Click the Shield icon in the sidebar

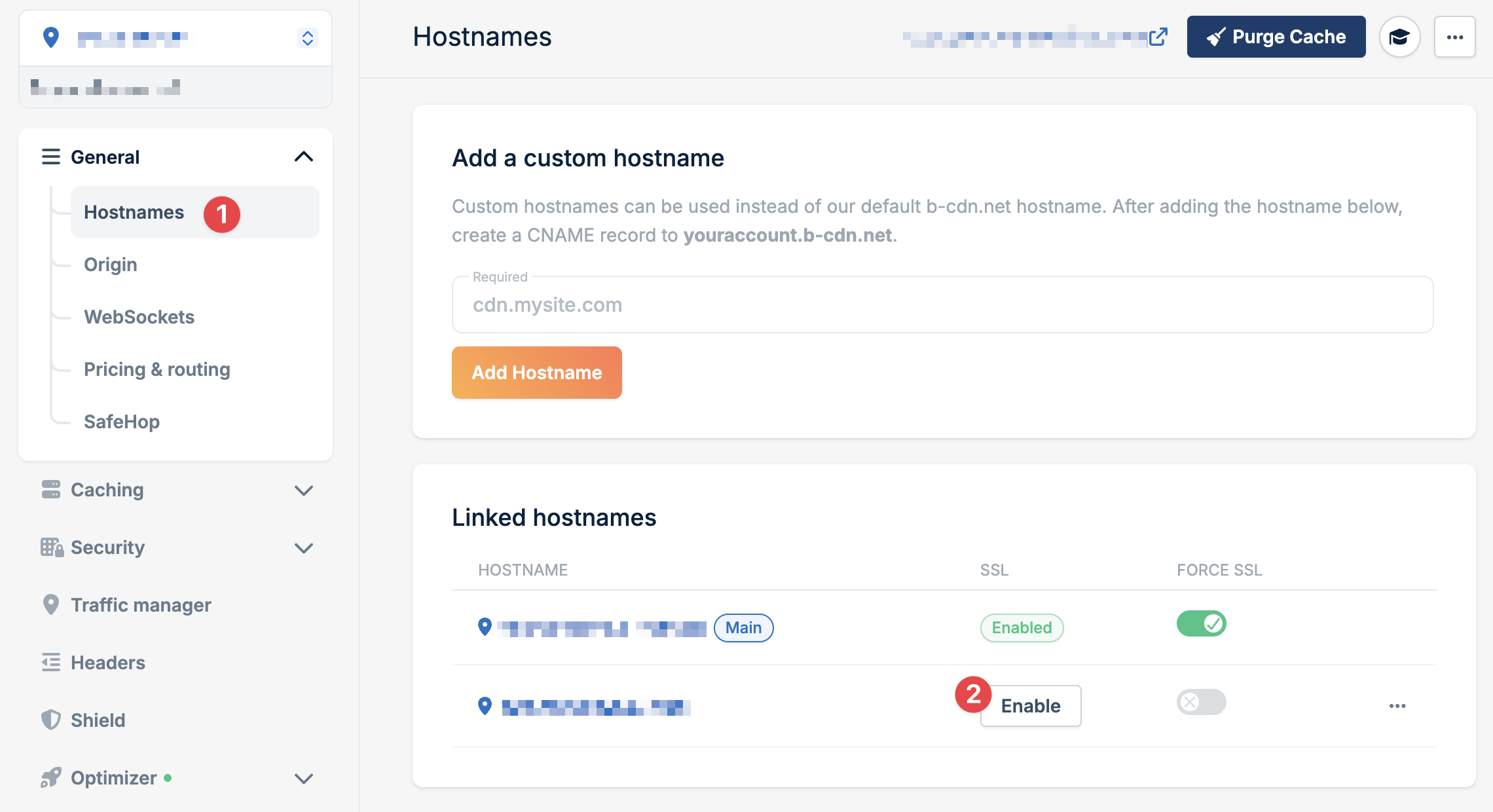point(51,720)
